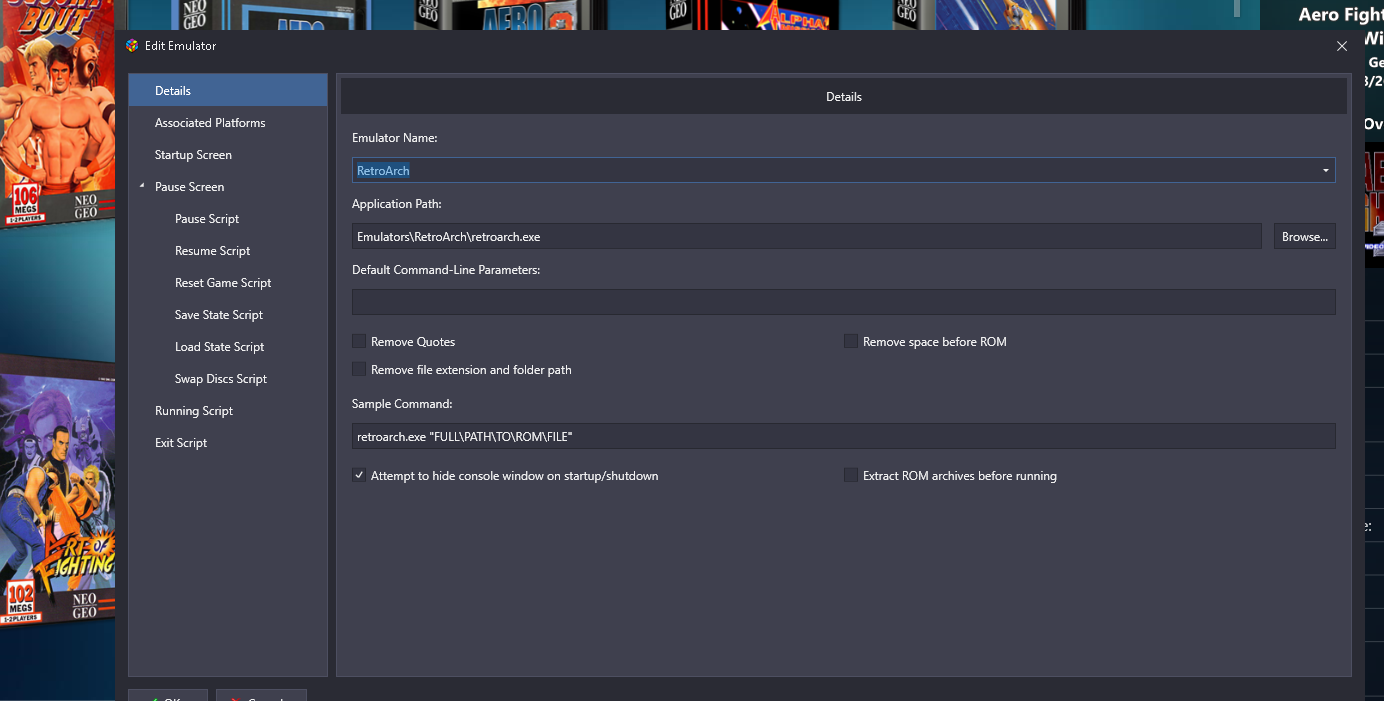Uncheck Attempt to hide console window option
Screen dimensions: 1384x701
click(359, 475)
